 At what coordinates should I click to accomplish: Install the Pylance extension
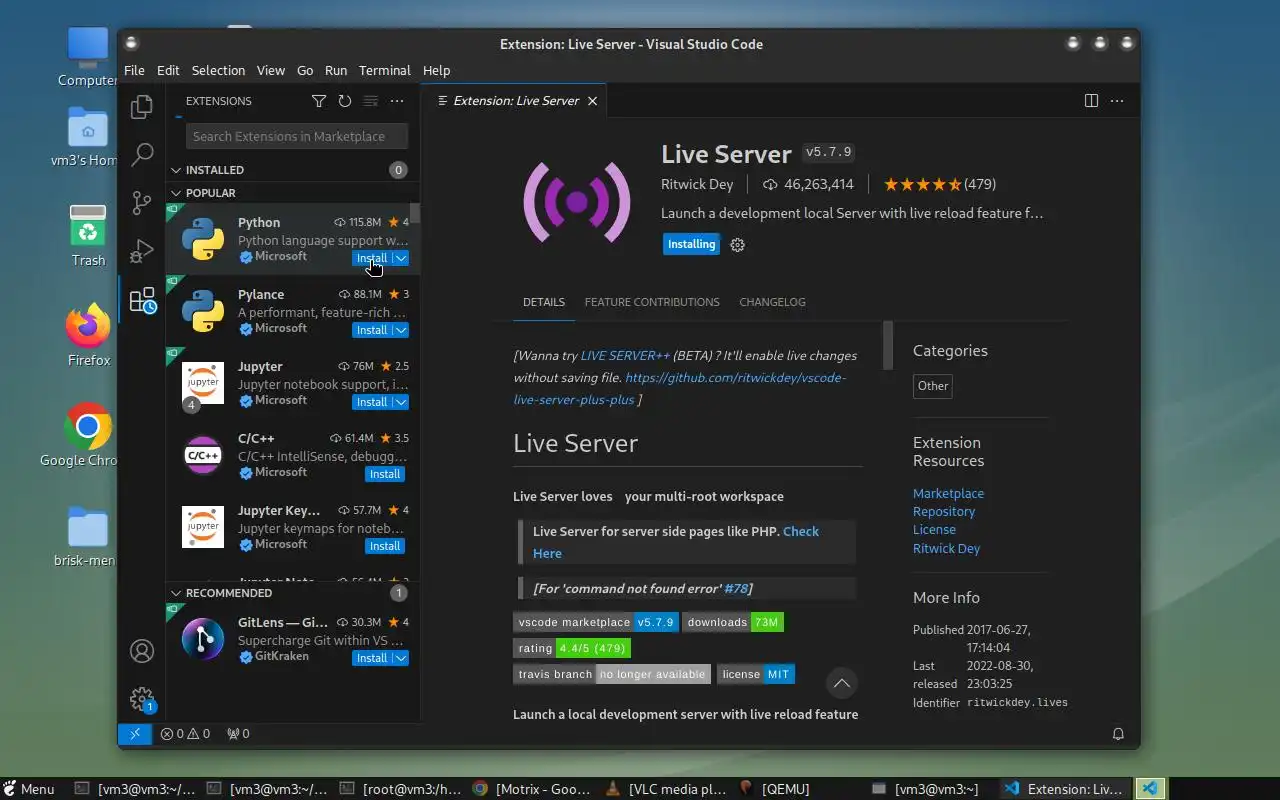coord(372,330)
